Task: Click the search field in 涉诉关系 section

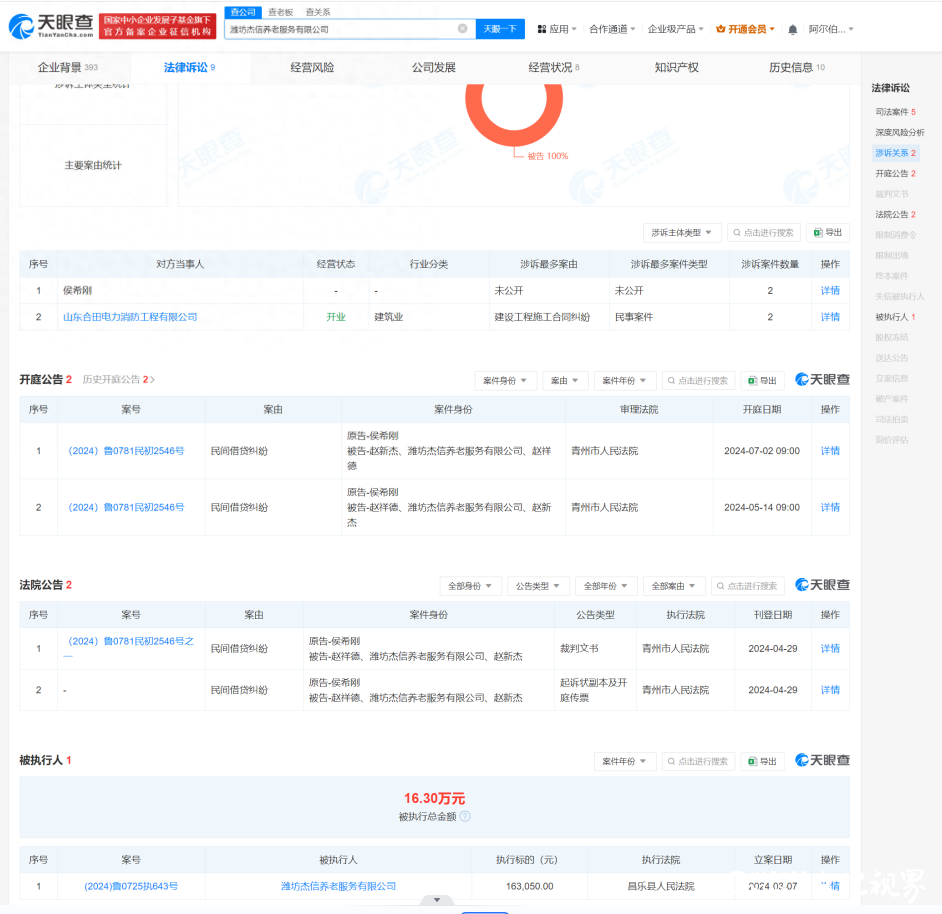Action: [x=764, y=233]
